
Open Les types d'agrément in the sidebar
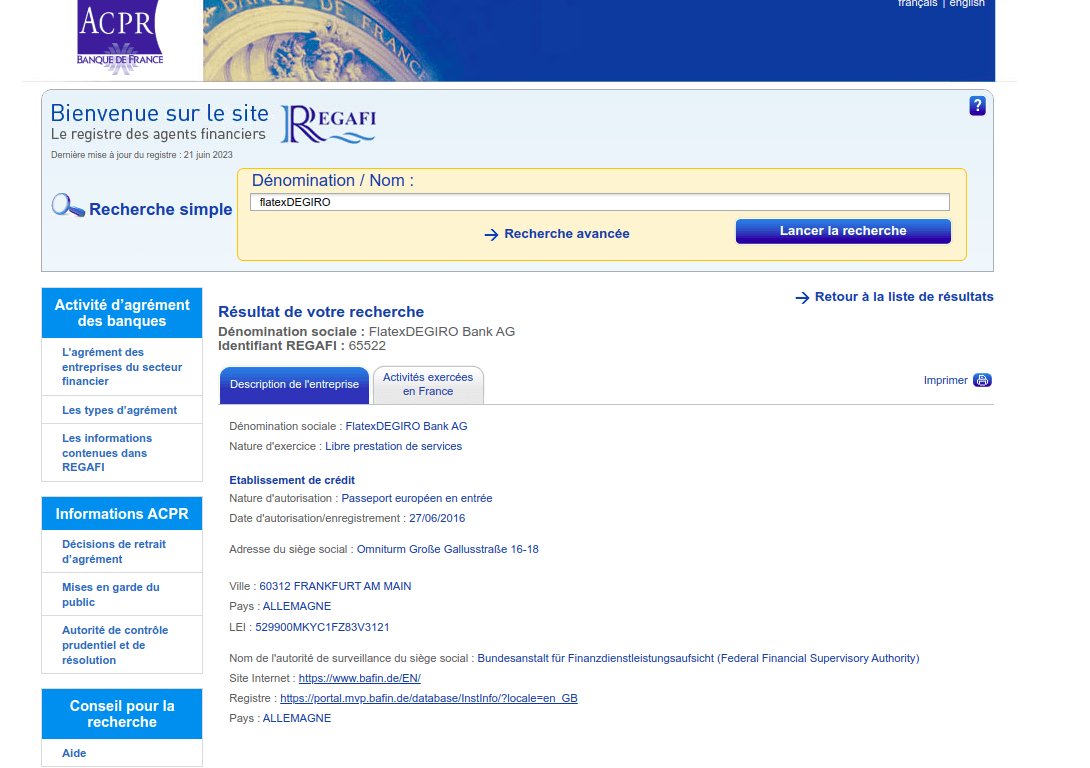[x=118, y=409]
